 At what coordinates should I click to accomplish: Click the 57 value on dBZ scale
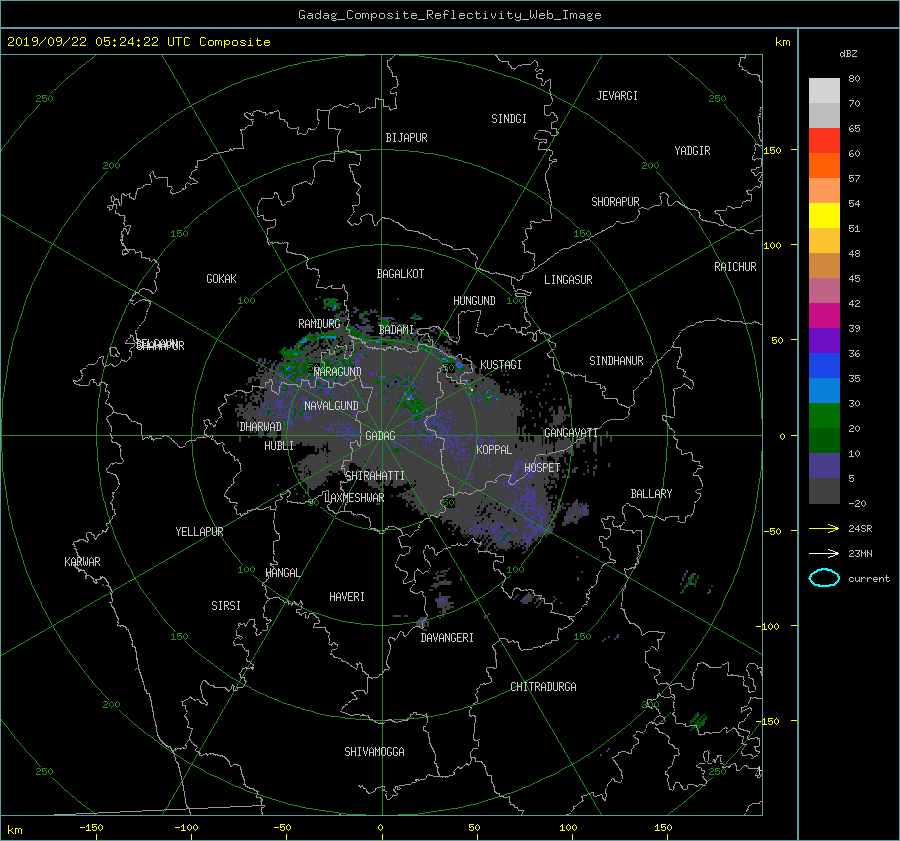(x=854, y=179)
